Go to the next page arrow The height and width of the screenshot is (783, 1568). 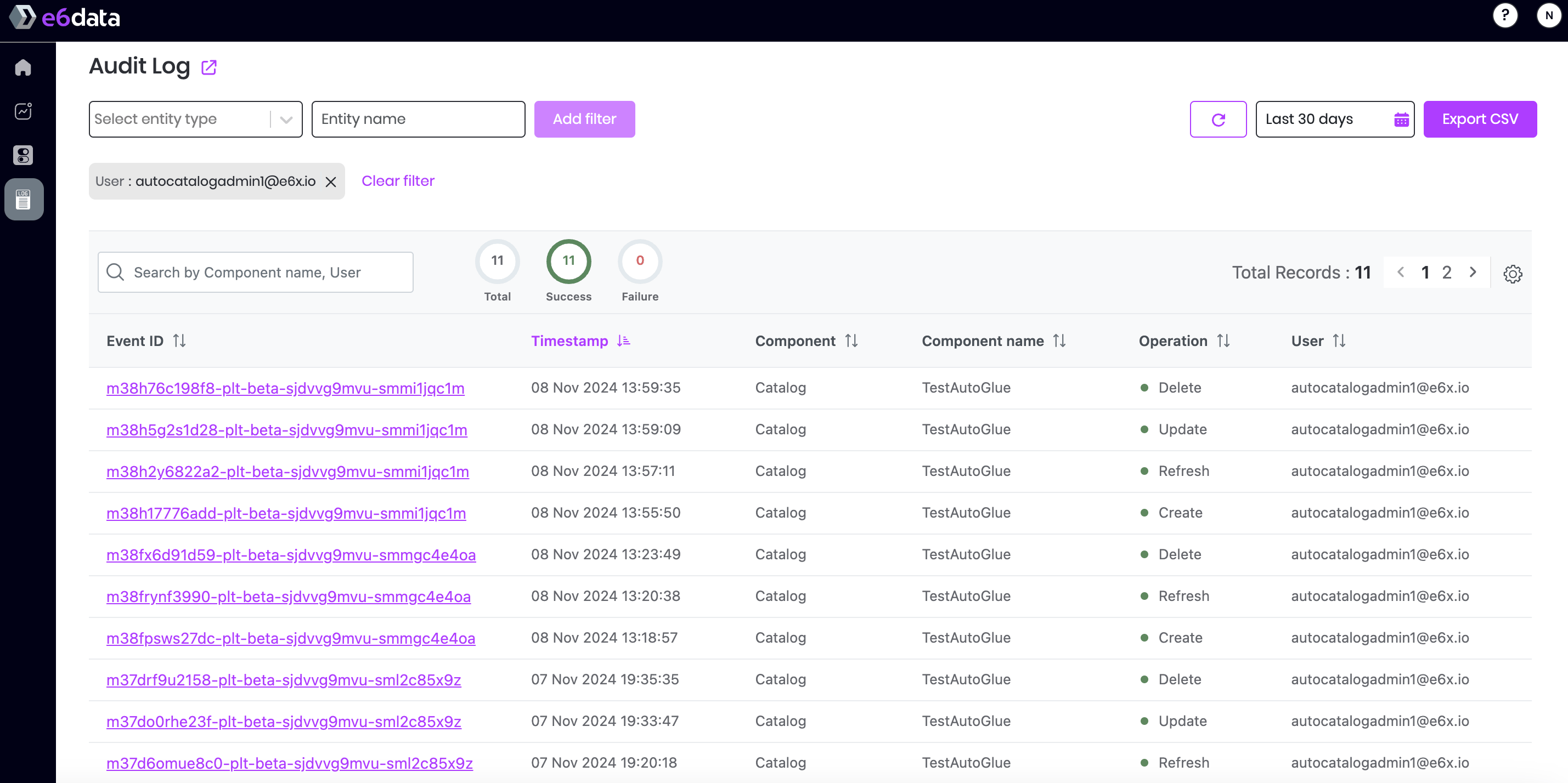(1473, 272)
